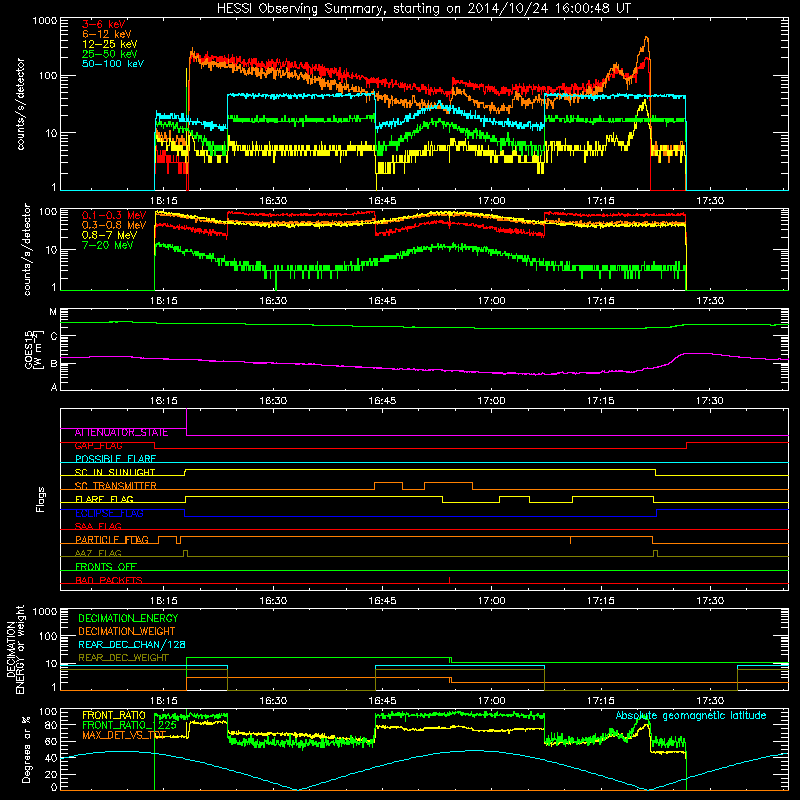Select the POSSIBLE_FLARE flag label
Viewport: 800px width, 800px height.
click(x=115, y=459)
